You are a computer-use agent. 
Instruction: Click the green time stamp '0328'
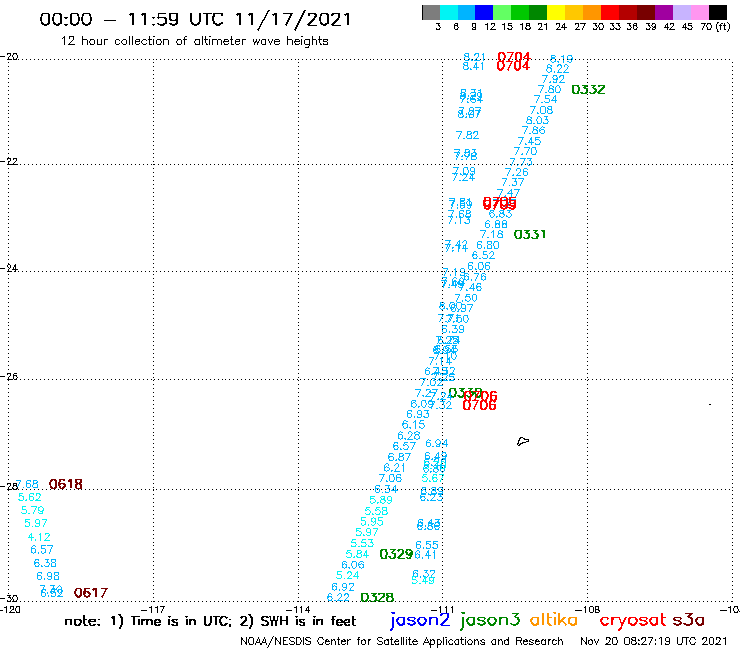pos(377,598)
